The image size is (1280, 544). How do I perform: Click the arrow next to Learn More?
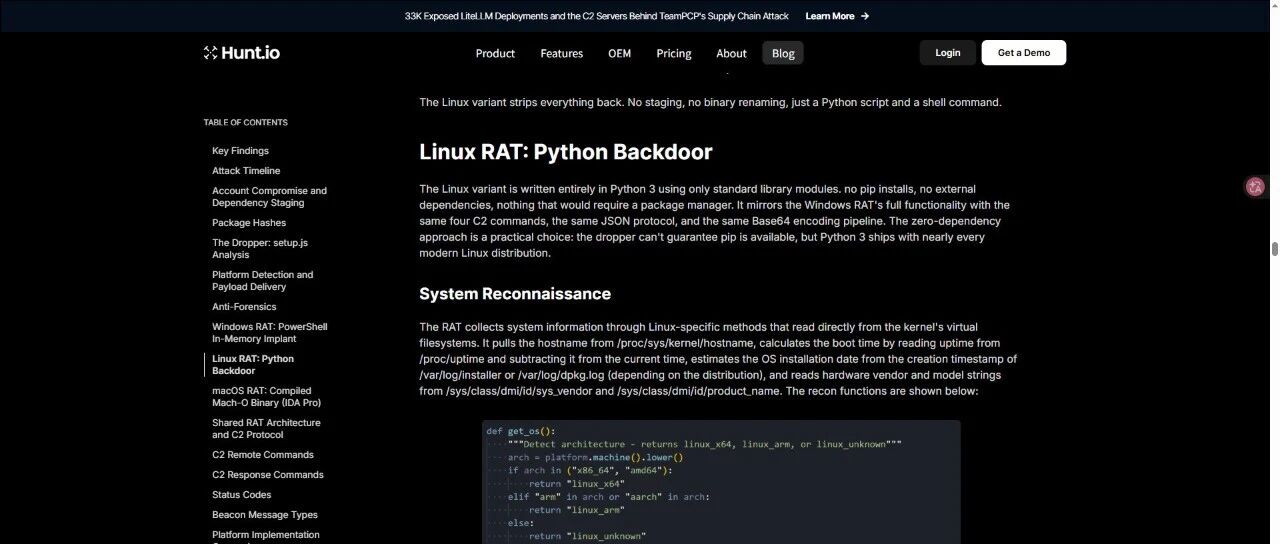tap(865, 16)
